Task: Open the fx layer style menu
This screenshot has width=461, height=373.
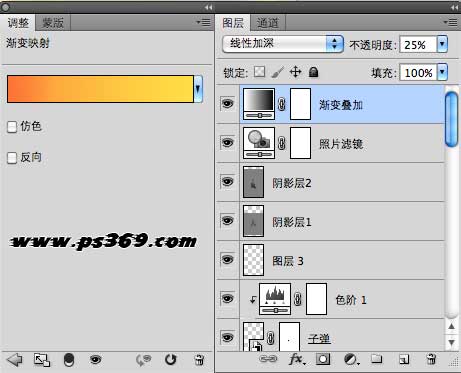Action: (297, 359)
